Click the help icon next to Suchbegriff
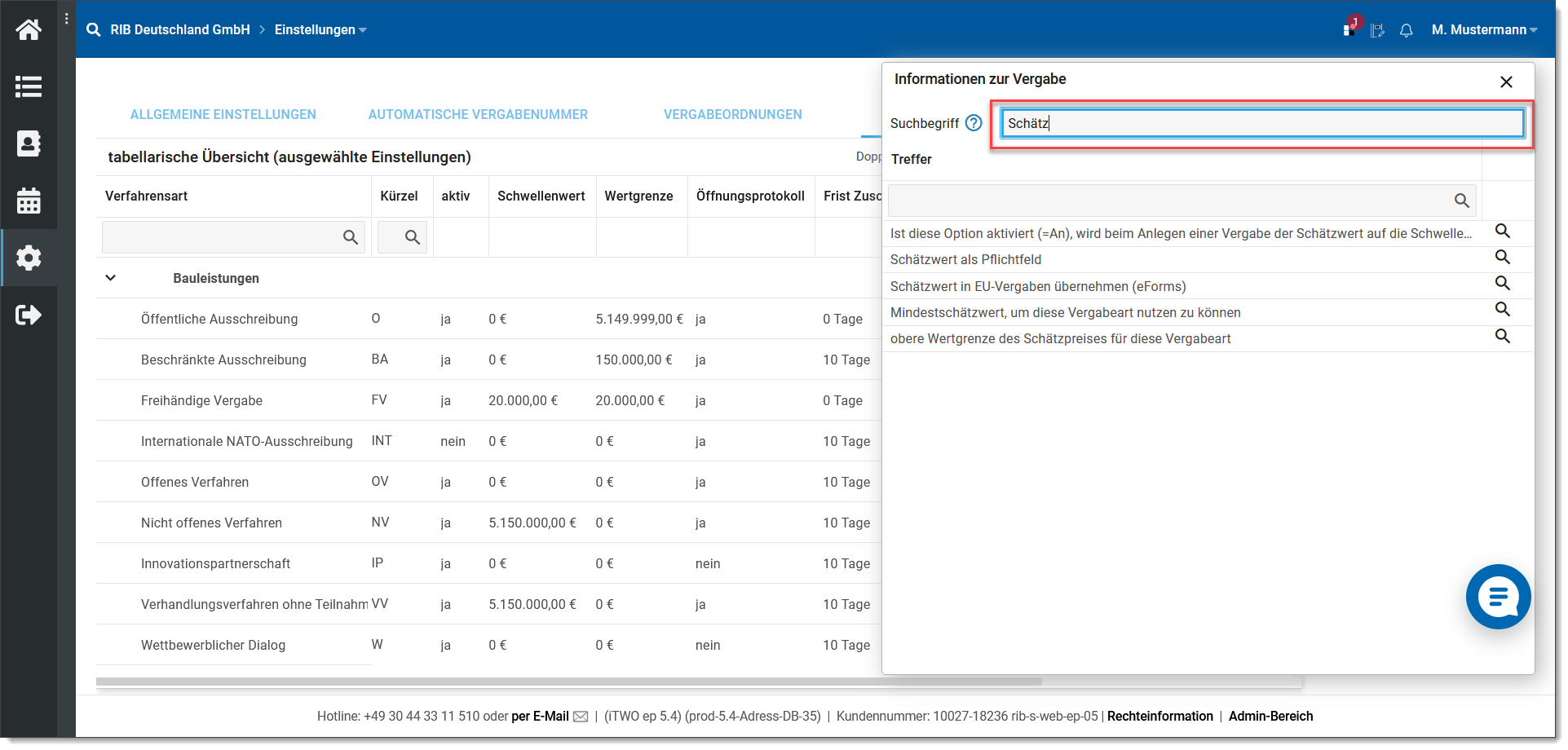Screen dimensions: 1568x750 click(x=974, y=123)
